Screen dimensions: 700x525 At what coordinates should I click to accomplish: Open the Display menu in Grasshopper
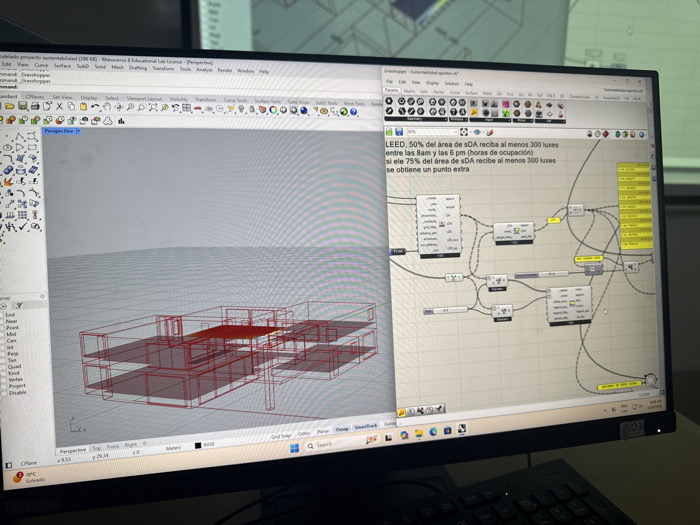432,83
